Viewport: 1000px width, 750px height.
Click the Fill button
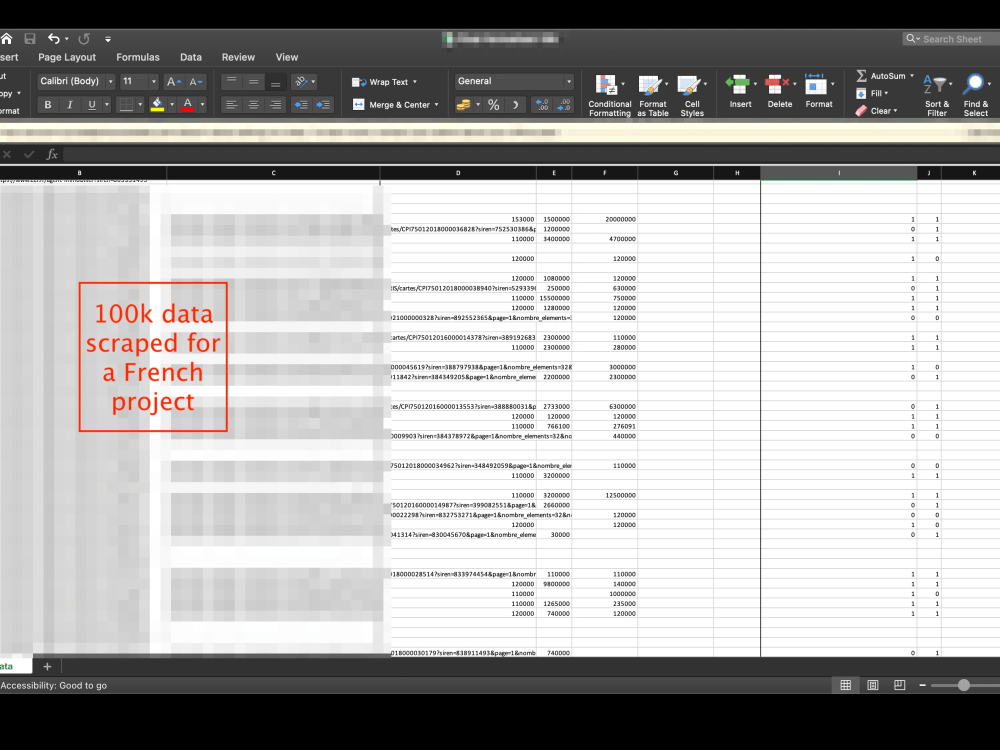coord(872,93)
